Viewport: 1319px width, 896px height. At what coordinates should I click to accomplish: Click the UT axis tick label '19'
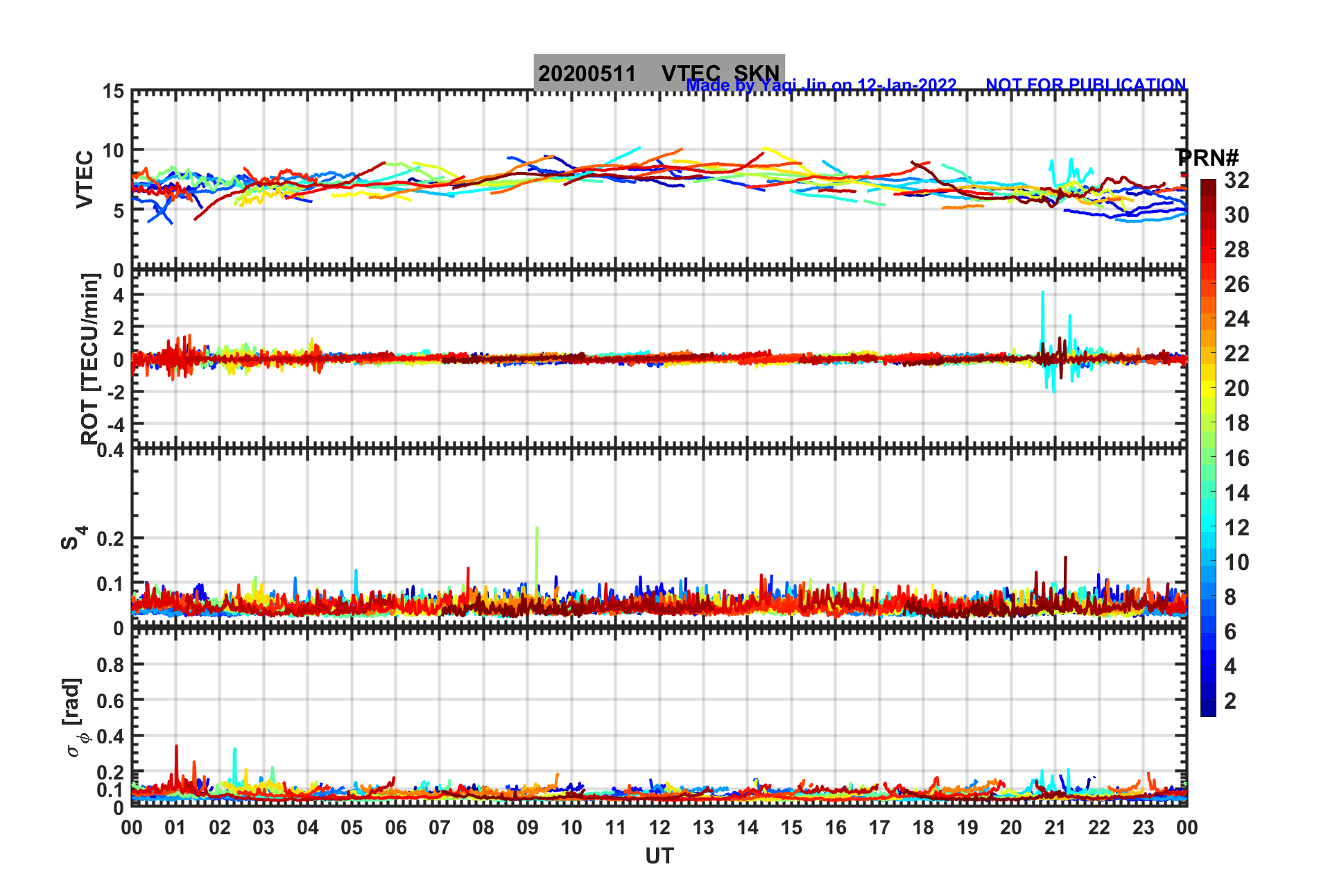(x=967, y=827)
